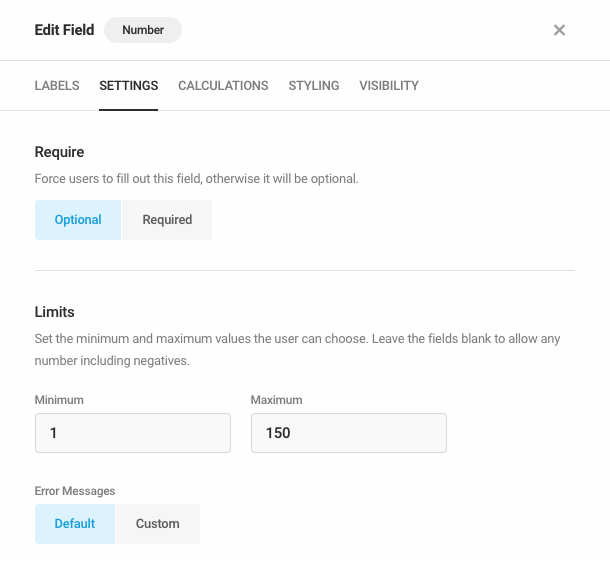This screenshot has width=610, height=564.
Task: Choose Default error messages
Action: 75,524
